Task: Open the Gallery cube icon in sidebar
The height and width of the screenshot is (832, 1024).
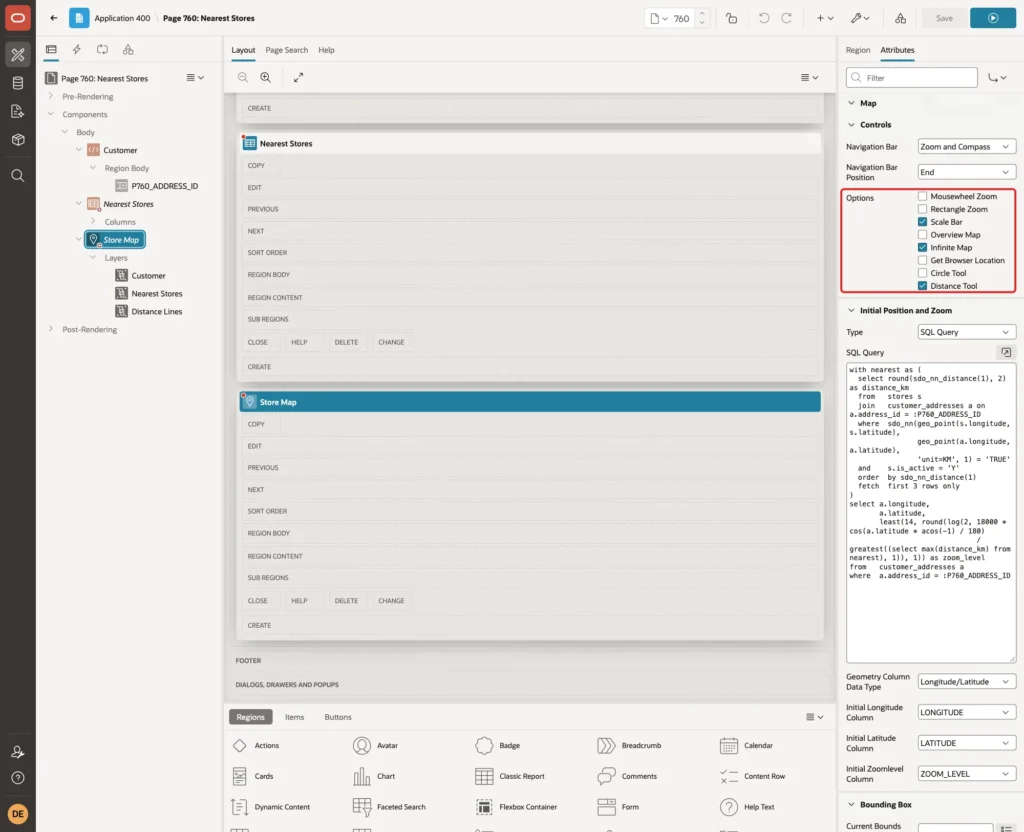Action: [x=18, y=140]
